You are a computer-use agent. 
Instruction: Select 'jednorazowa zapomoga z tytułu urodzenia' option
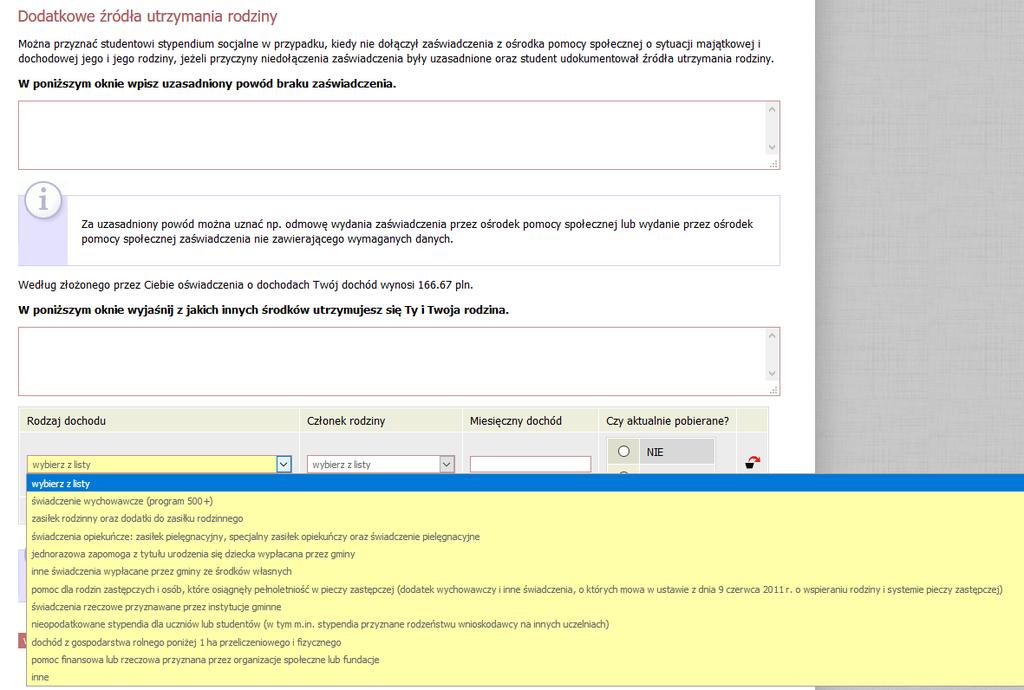[x=525, y=554]
